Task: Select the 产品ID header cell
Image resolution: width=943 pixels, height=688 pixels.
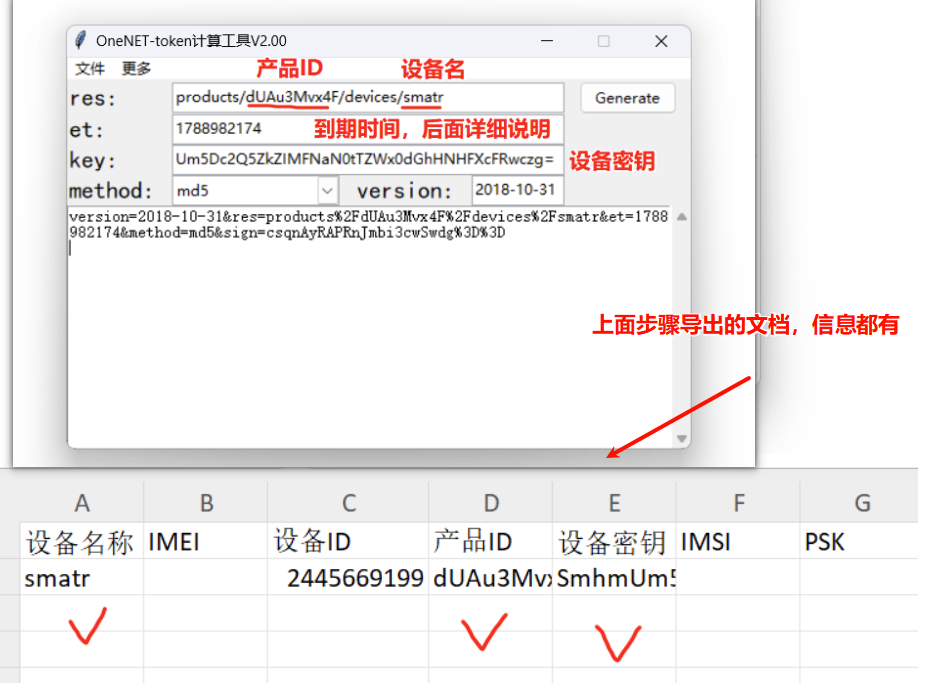Action: click(x=491, y=541)
